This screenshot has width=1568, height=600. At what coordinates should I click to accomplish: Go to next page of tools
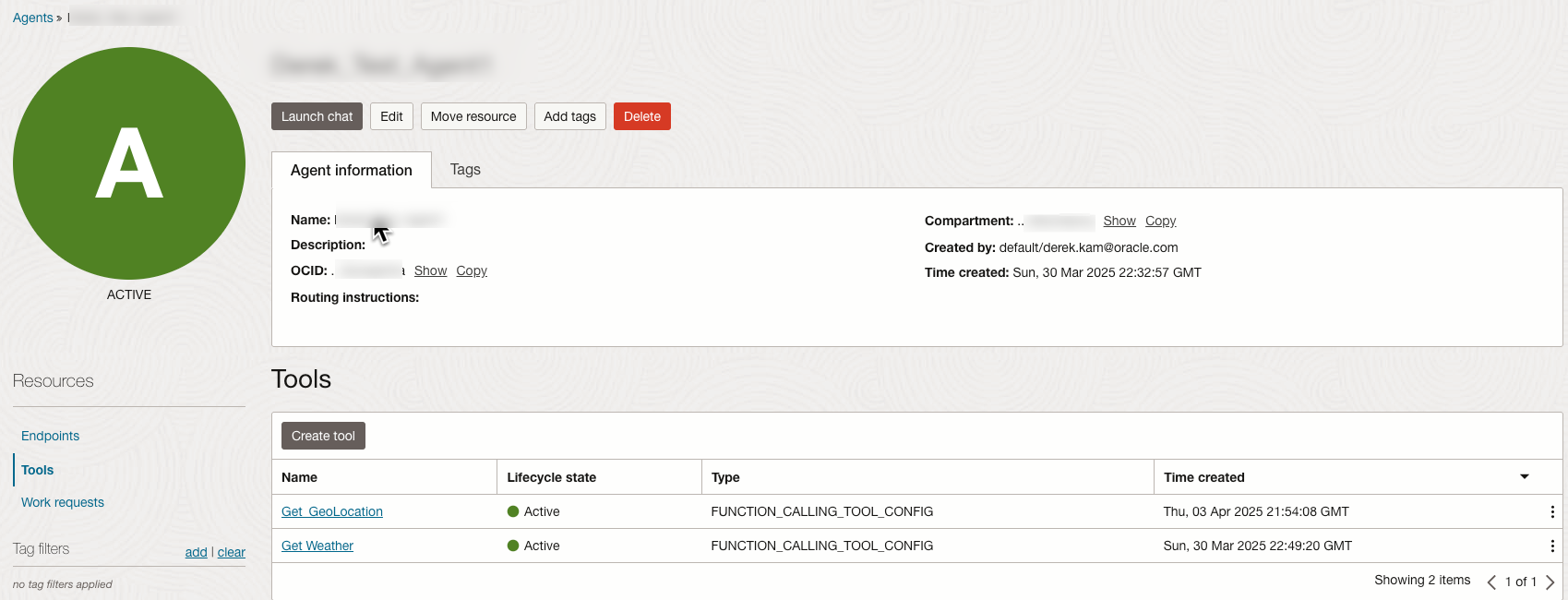[1550, 582]
